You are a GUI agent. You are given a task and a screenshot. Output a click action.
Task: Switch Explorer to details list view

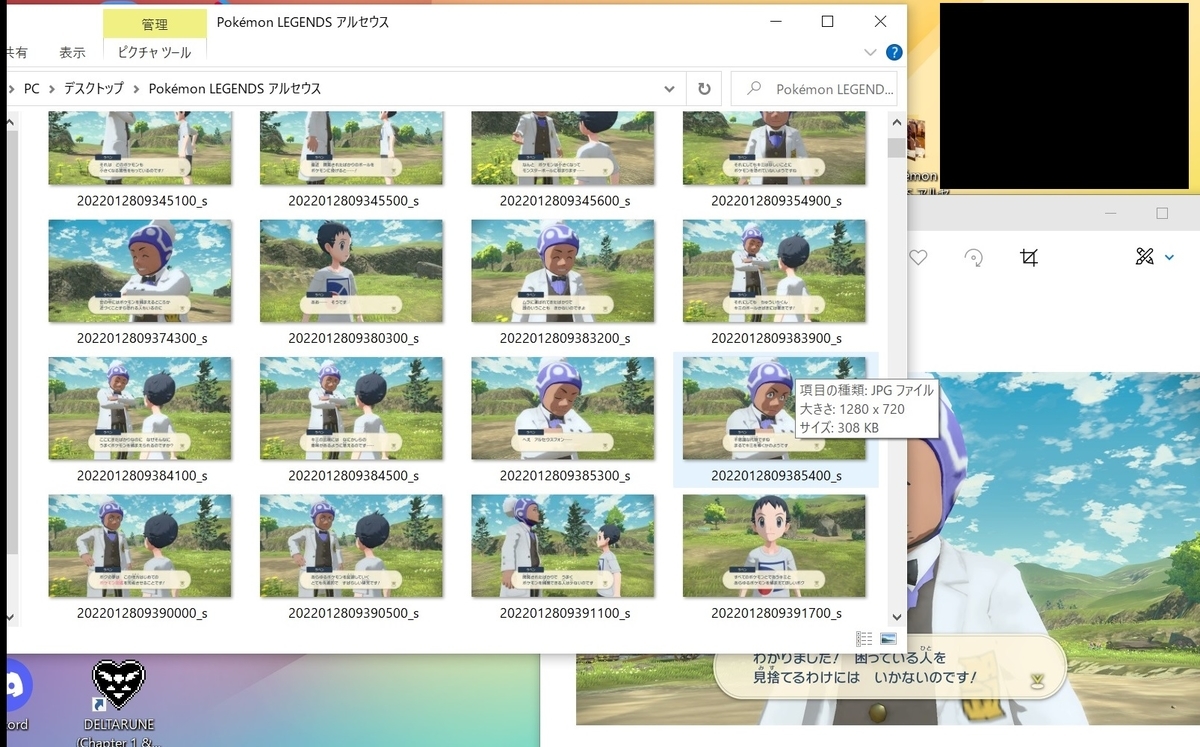pos(864,639)
